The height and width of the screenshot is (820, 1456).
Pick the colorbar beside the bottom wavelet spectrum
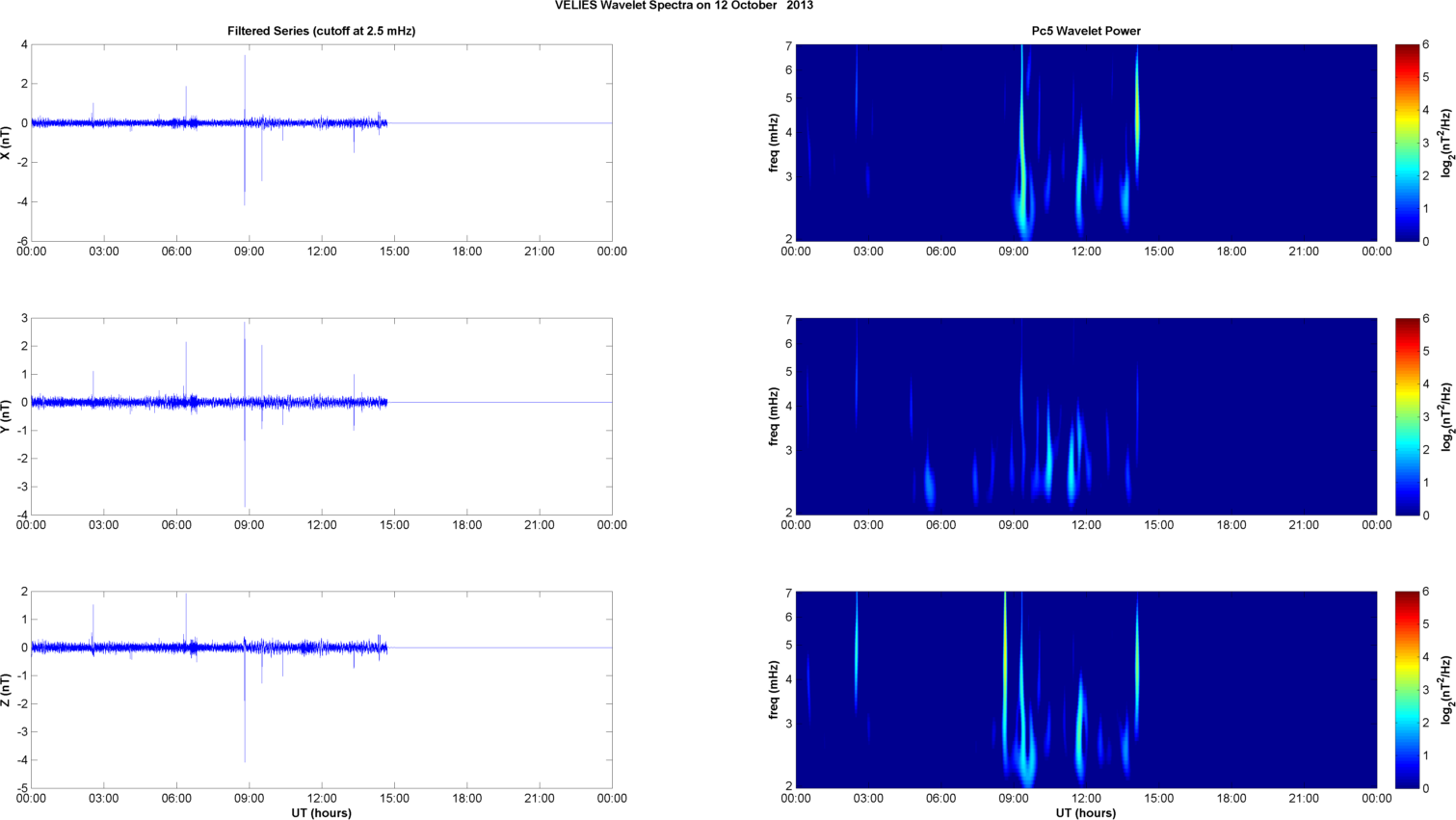1406,690
